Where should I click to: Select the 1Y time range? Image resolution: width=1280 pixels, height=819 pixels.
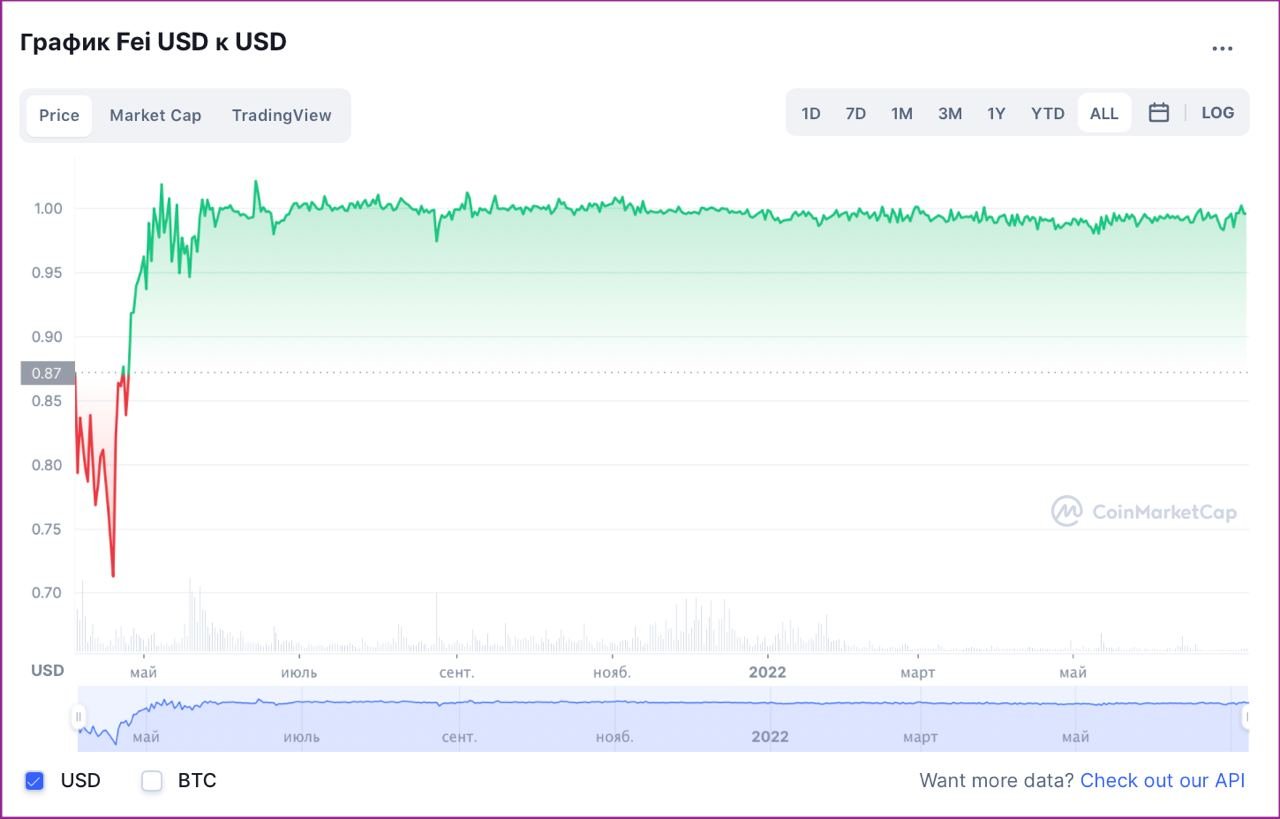pyautogui.click(x=996, y=113)
